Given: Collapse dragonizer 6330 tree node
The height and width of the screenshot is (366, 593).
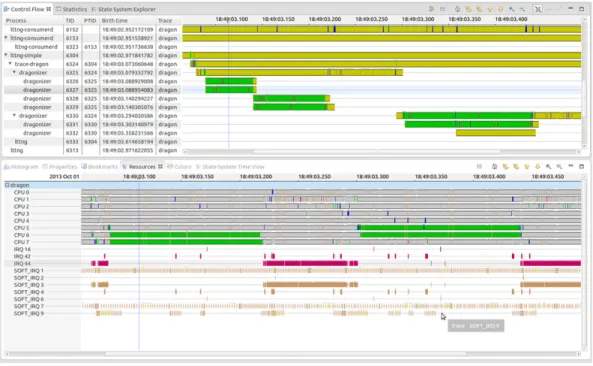Looking at the screenshot, I should tap(15, 115).
